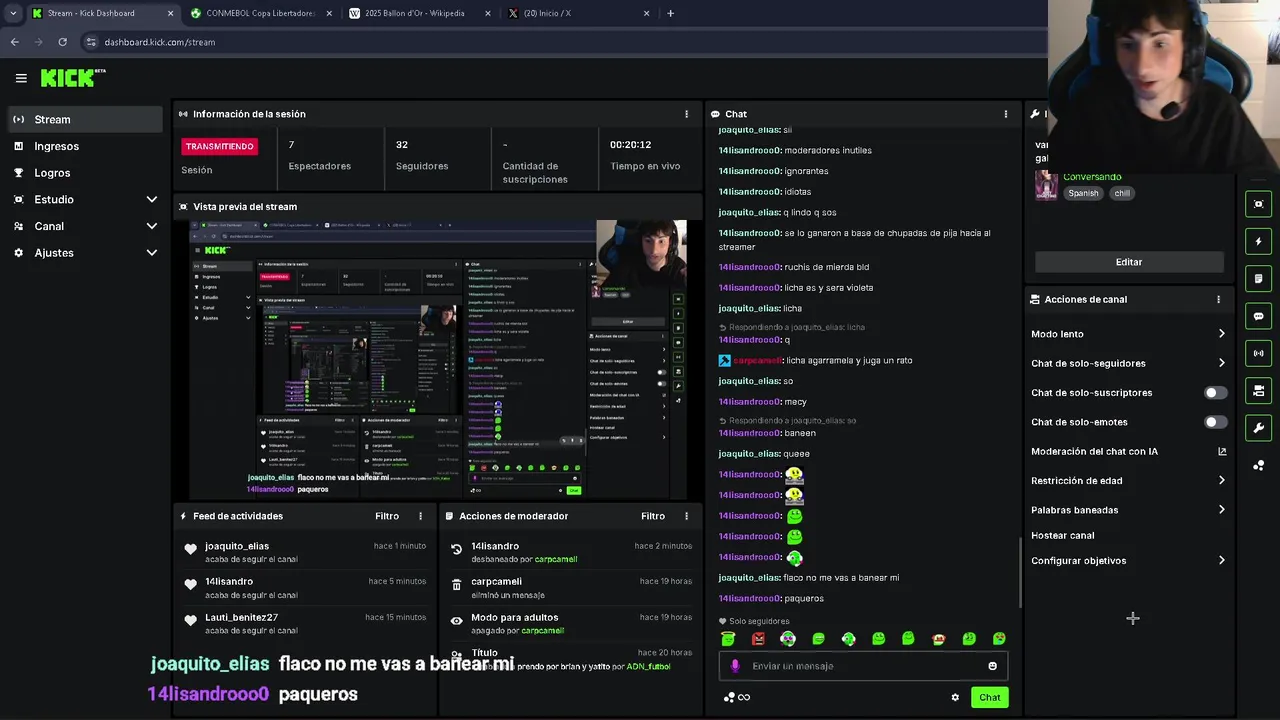Click carpcamell username in chat
Screen dimensions: 1280x720
[x=757, y=360]
